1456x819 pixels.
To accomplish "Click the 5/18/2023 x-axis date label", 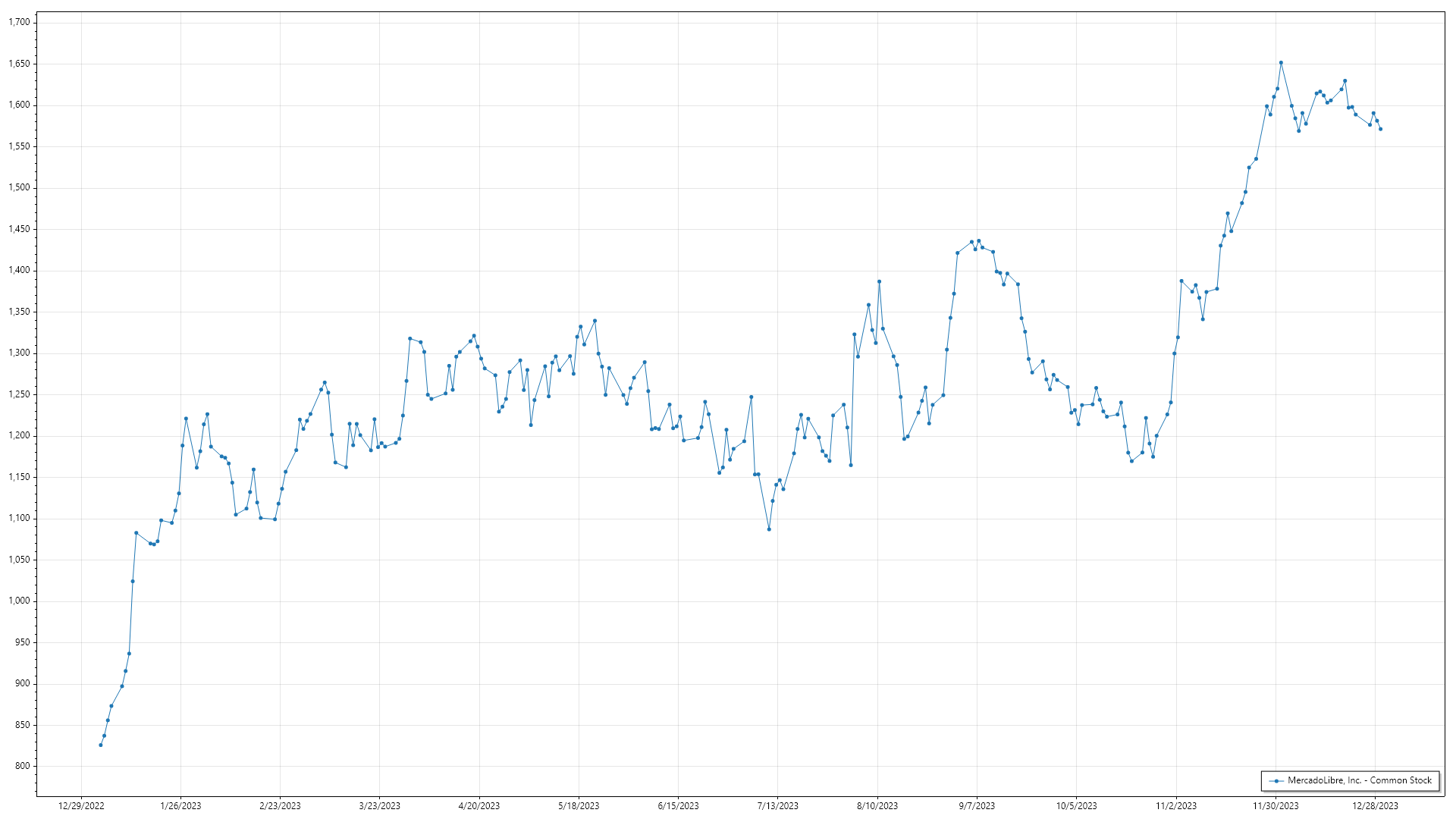I will (x=579, y=806).
